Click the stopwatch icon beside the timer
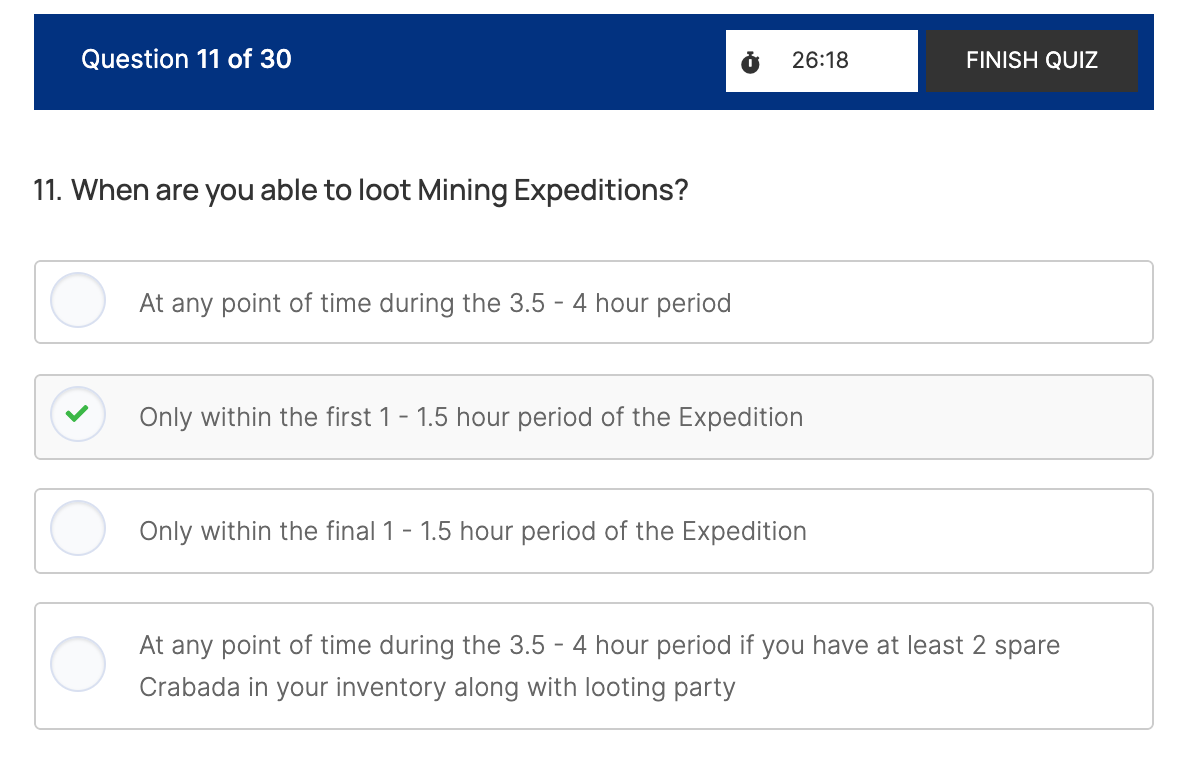 [751, 62]
